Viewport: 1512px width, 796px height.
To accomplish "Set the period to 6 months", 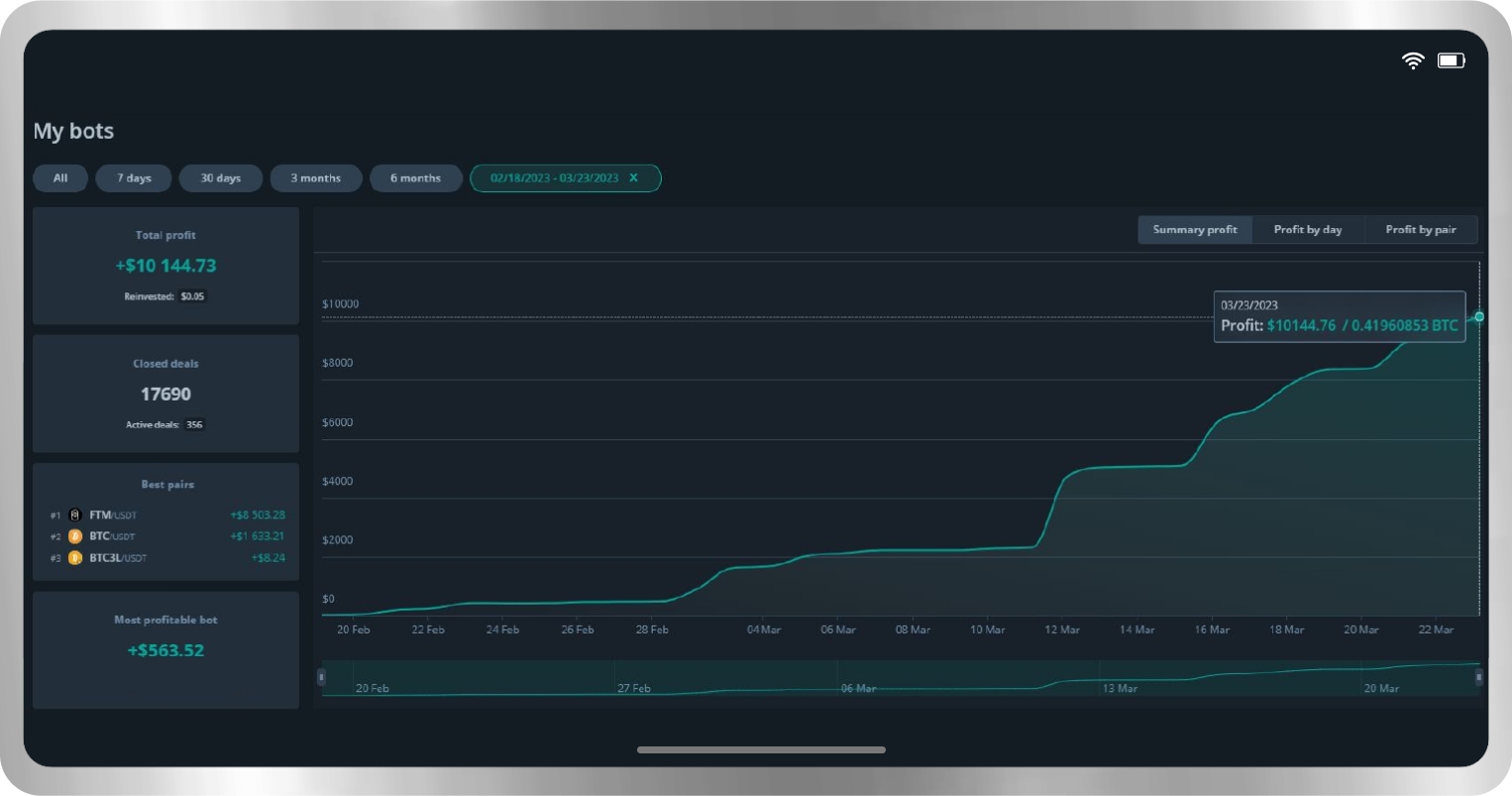I will click(x=415, y=178).
